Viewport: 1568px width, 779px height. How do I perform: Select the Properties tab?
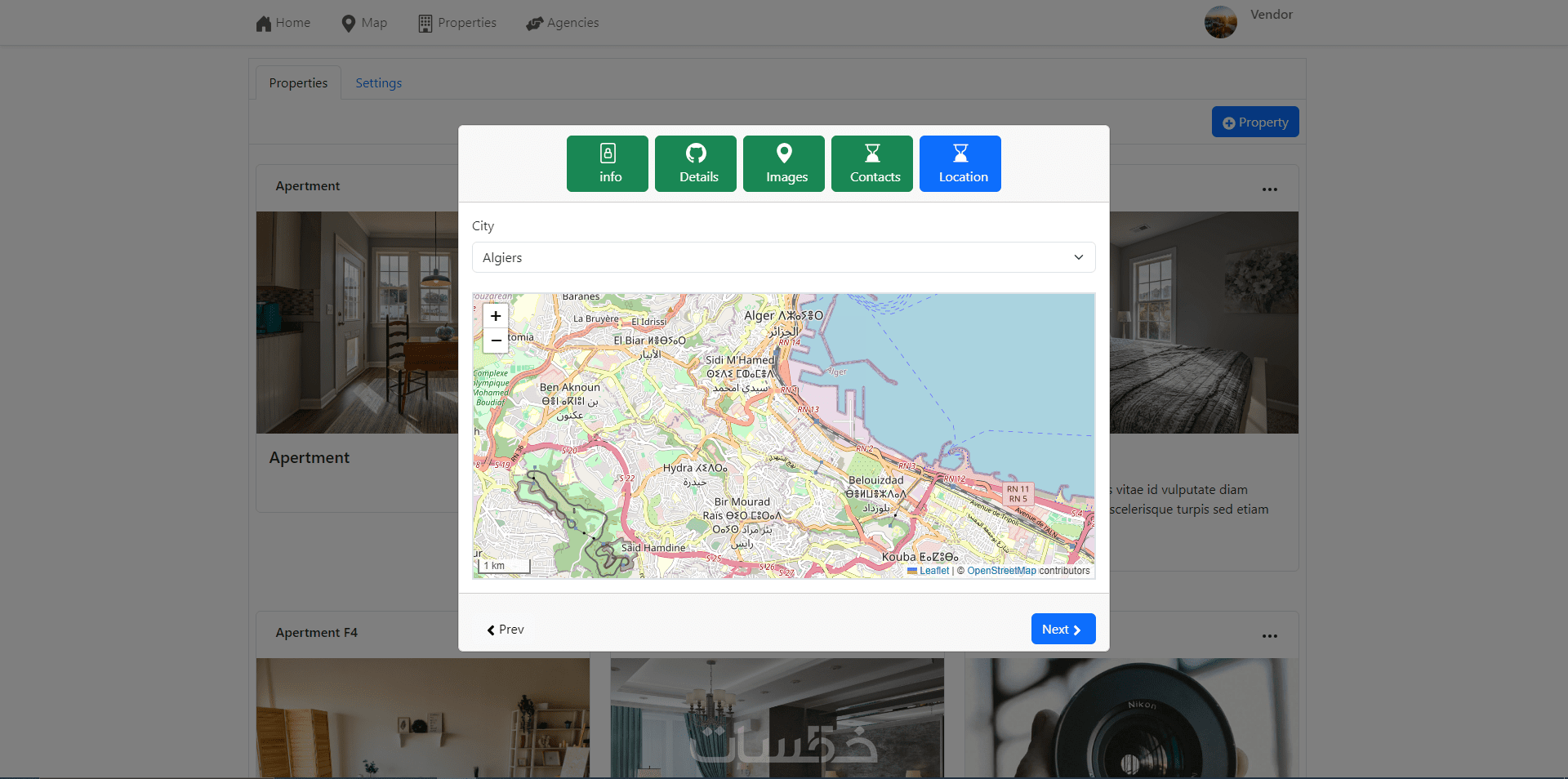click(298, 83)
